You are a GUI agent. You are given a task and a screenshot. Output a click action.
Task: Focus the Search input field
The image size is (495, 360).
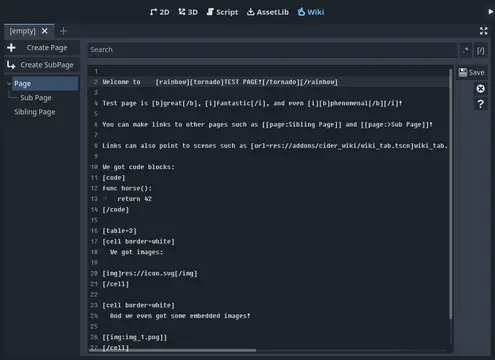tap(272, 50)
